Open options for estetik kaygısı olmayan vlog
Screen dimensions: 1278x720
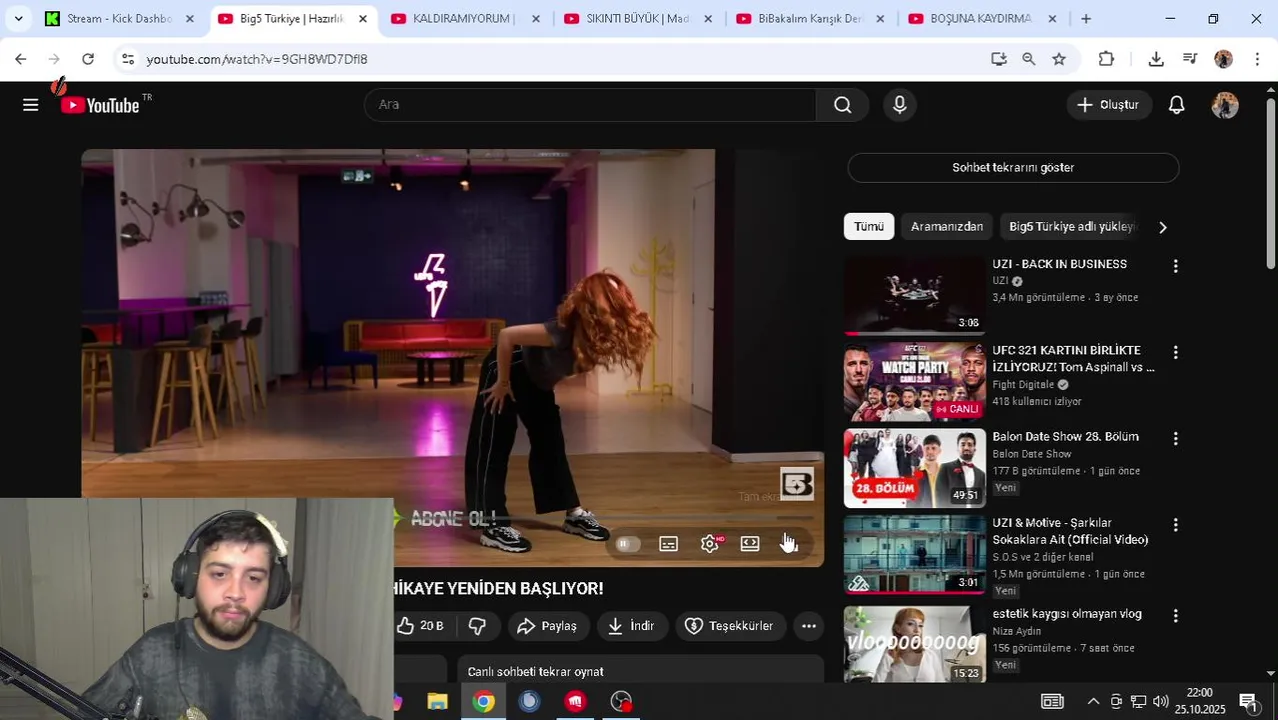click(x=1176, y=616)
